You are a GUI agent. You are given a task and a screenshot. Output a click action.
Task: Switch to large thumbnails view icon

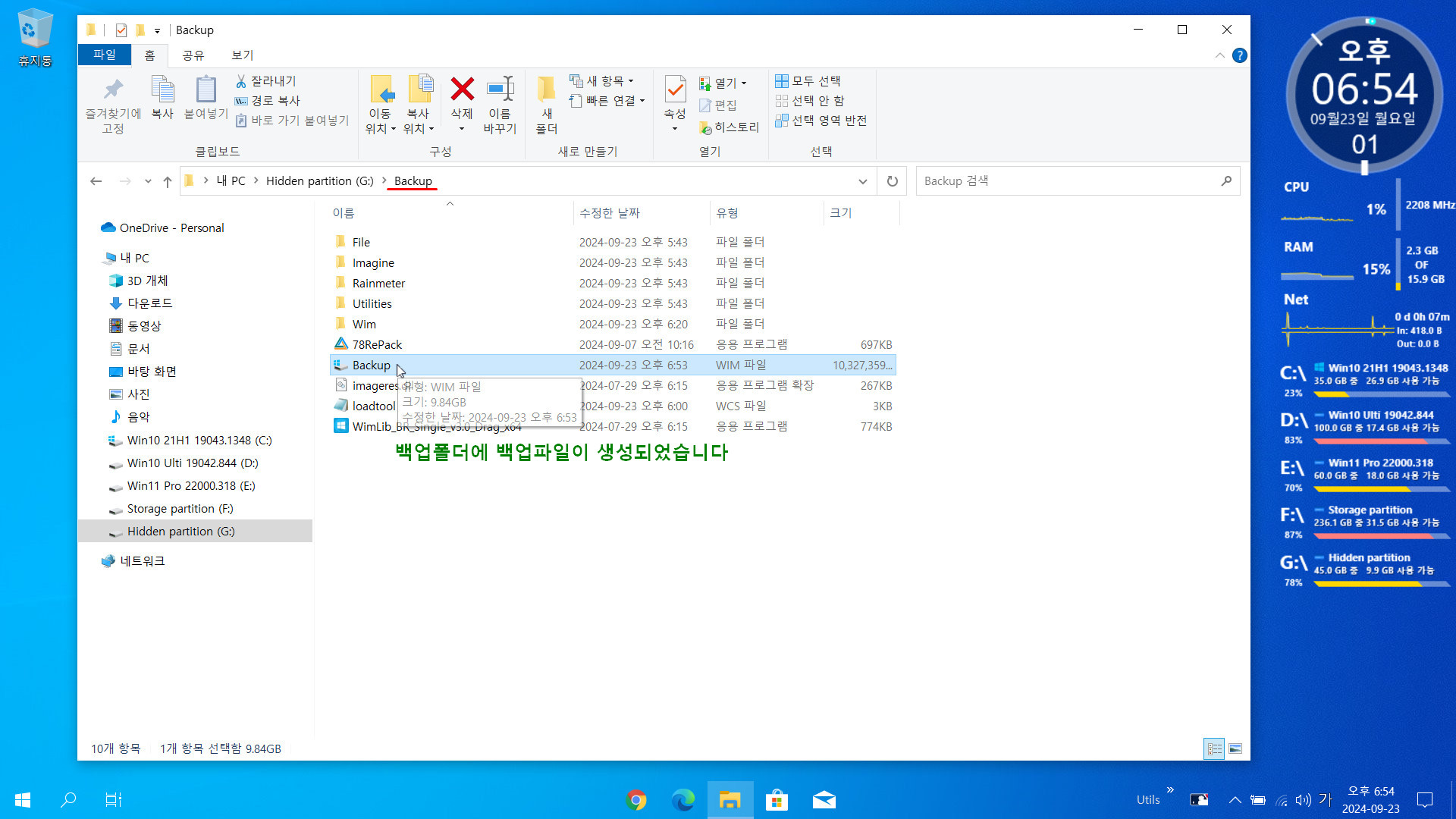click(1235, 749)
